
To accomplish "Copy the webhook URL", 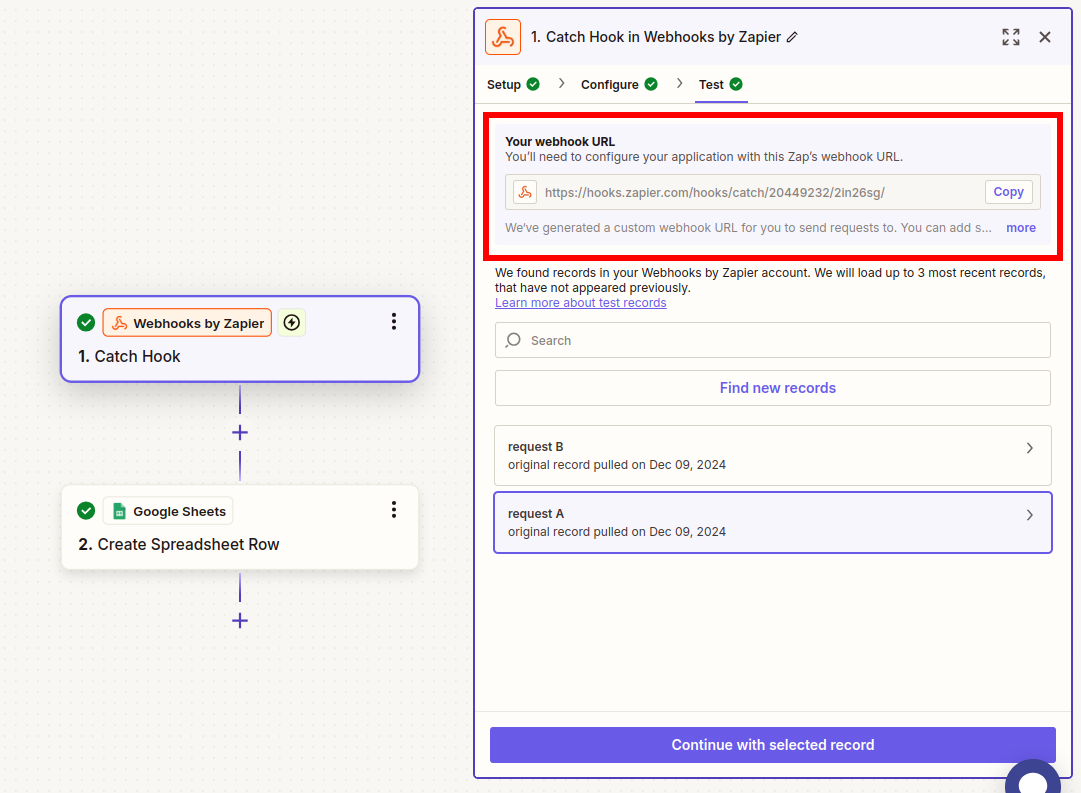I will point(1008,191).
